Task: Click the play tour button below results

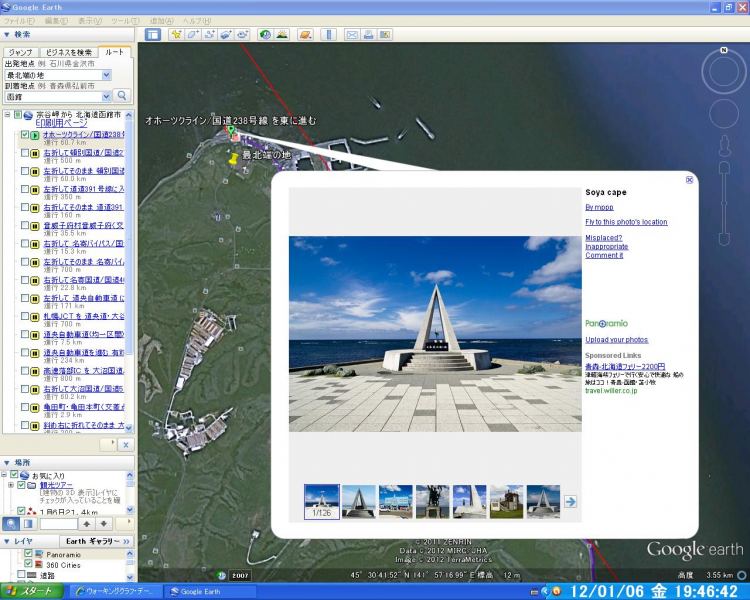Action: point(109,445)
